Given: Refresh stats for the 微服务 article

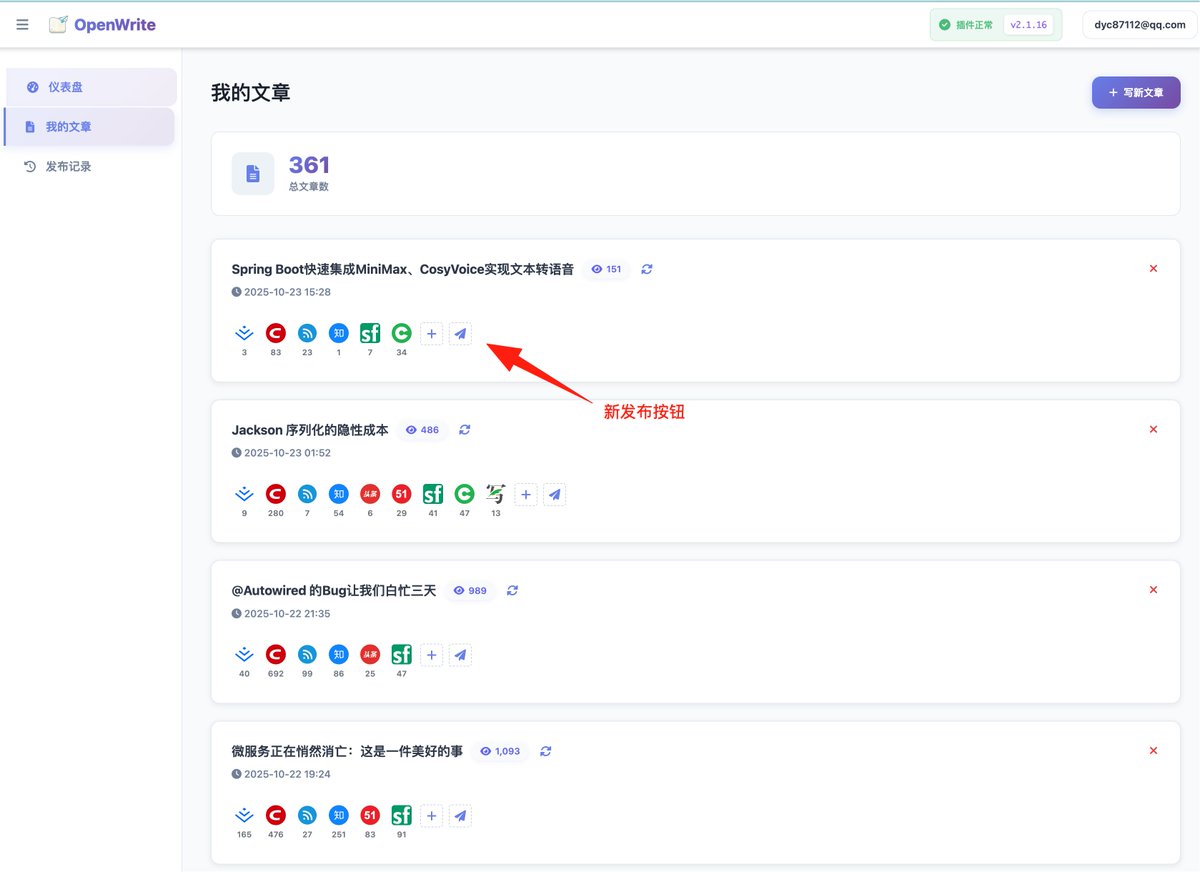Looking at the screenshot, I should click(546, 751).
